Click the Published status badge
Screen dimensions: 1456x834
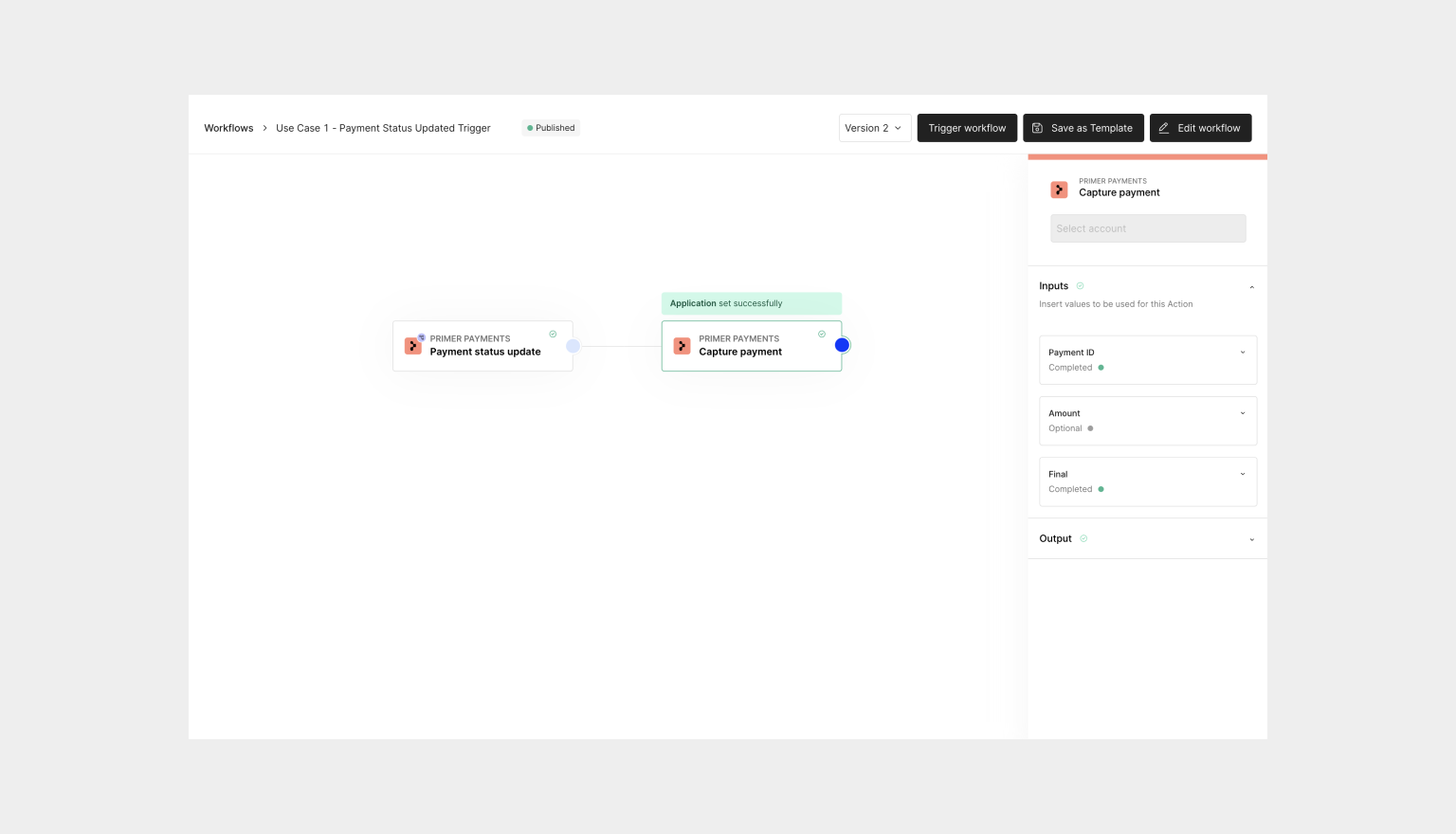pos(551,128)
